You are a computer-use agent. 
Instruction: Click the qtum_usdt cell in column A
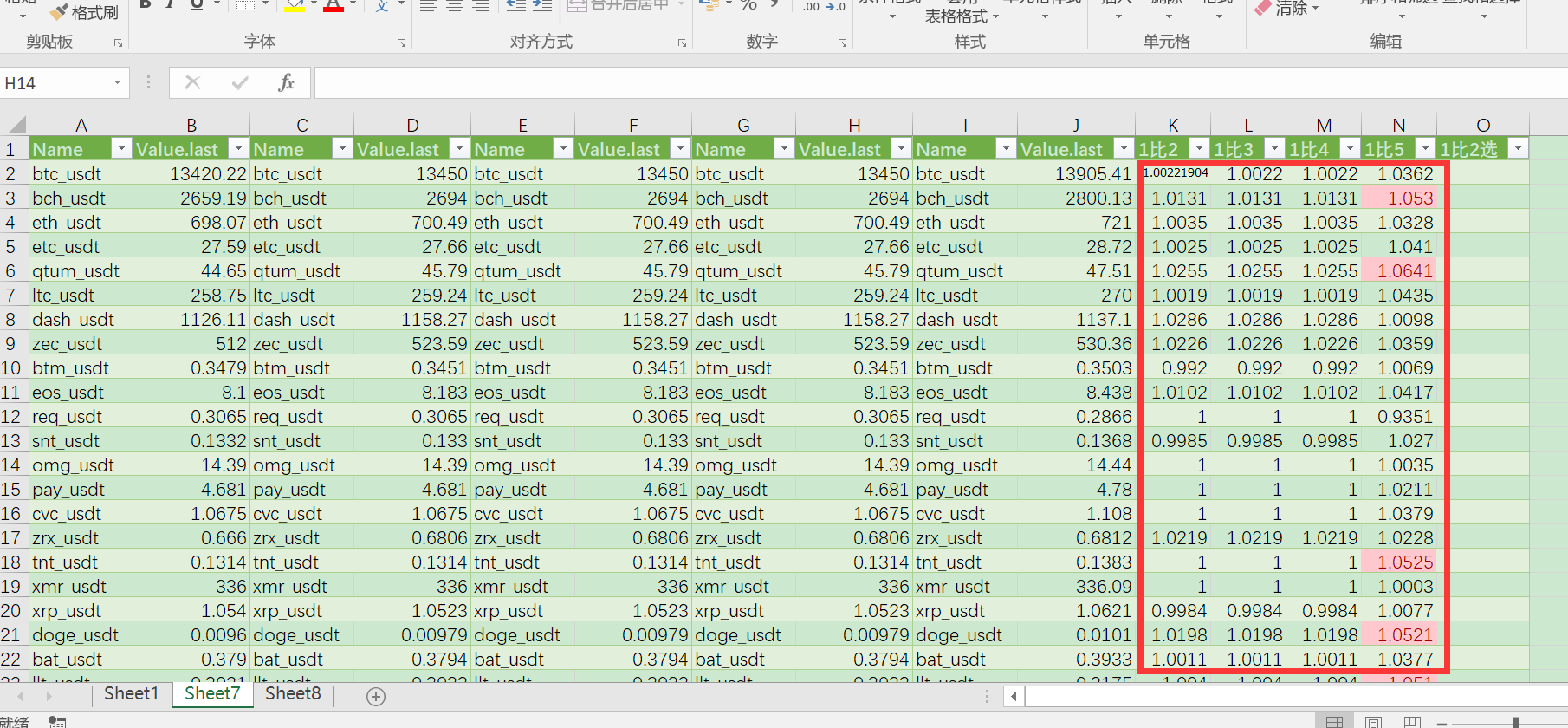81,271
